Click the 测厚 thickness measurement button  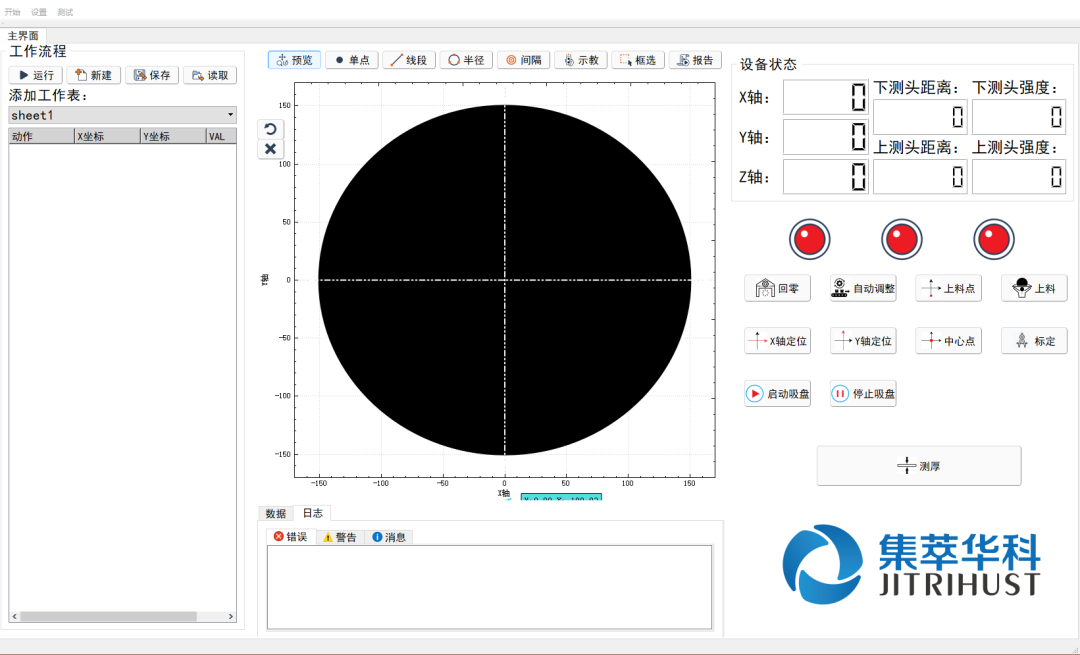point(918,466)
